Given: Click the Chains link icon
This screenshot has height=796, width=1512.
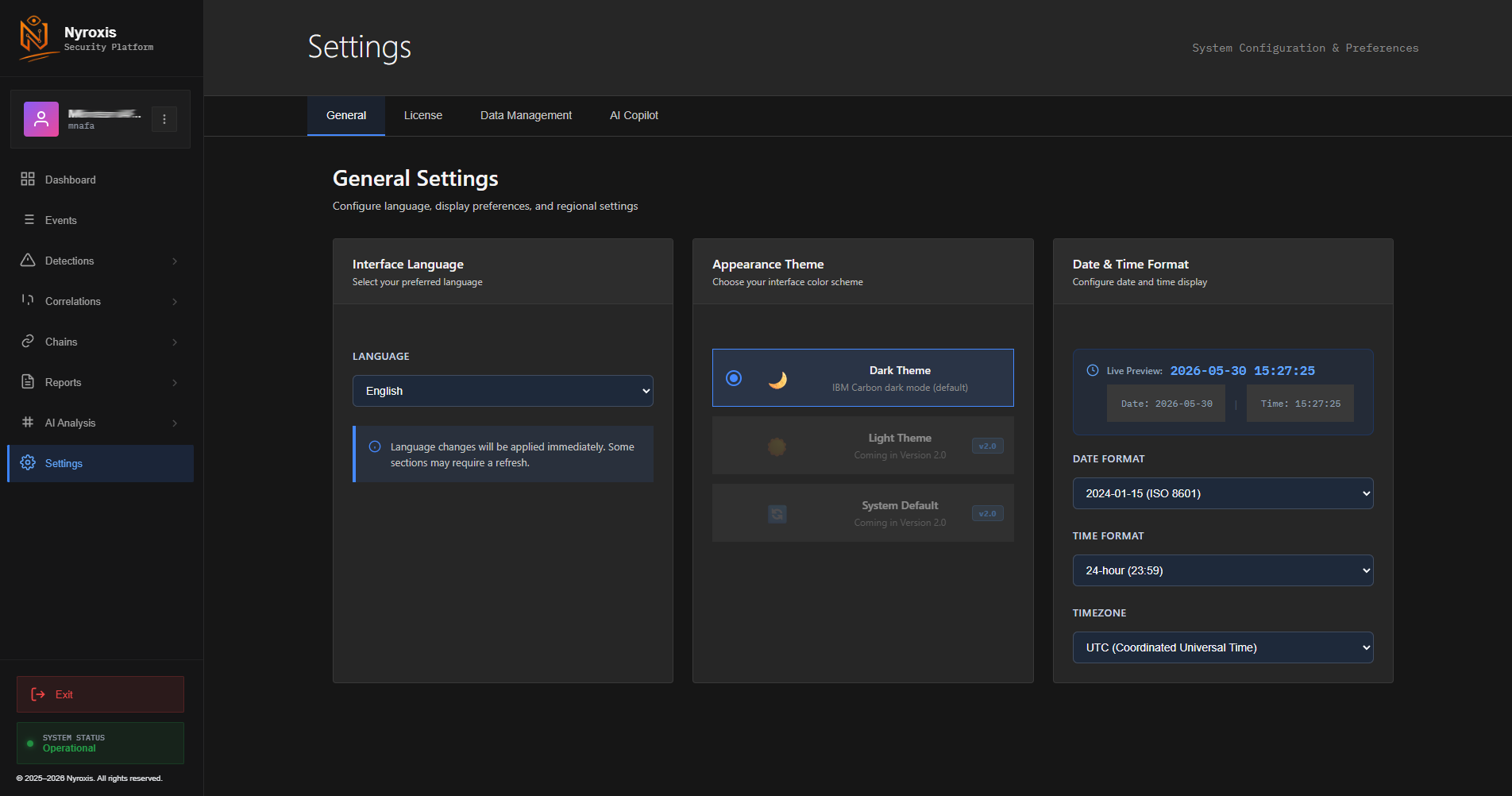Looking at the screenshot, I should click(x=28, y=342).
